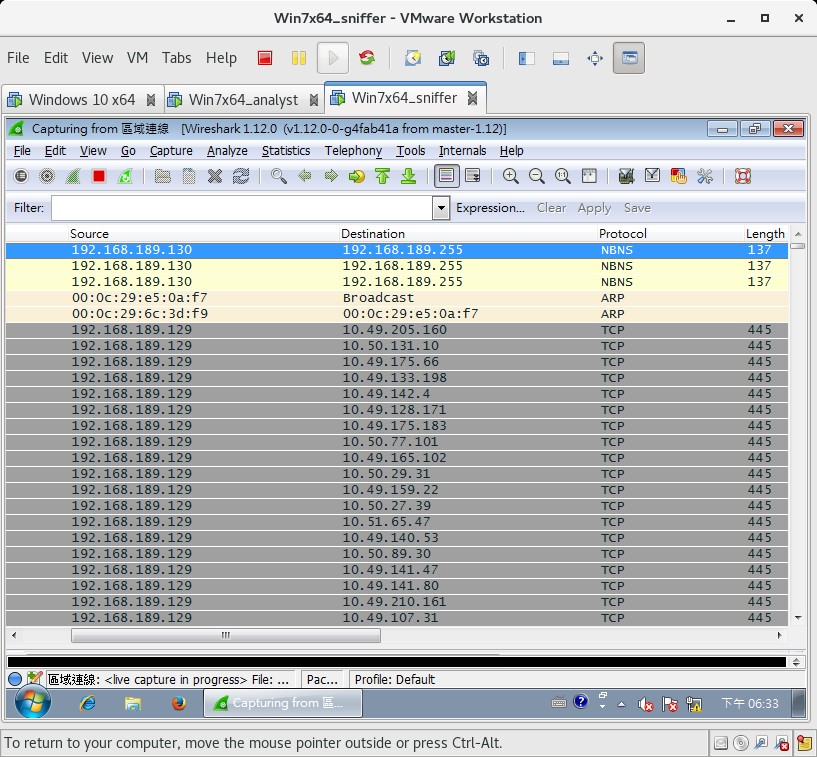Click the Clear filter button
Viewport: 817px width, 757px height.
coord(551,208)
